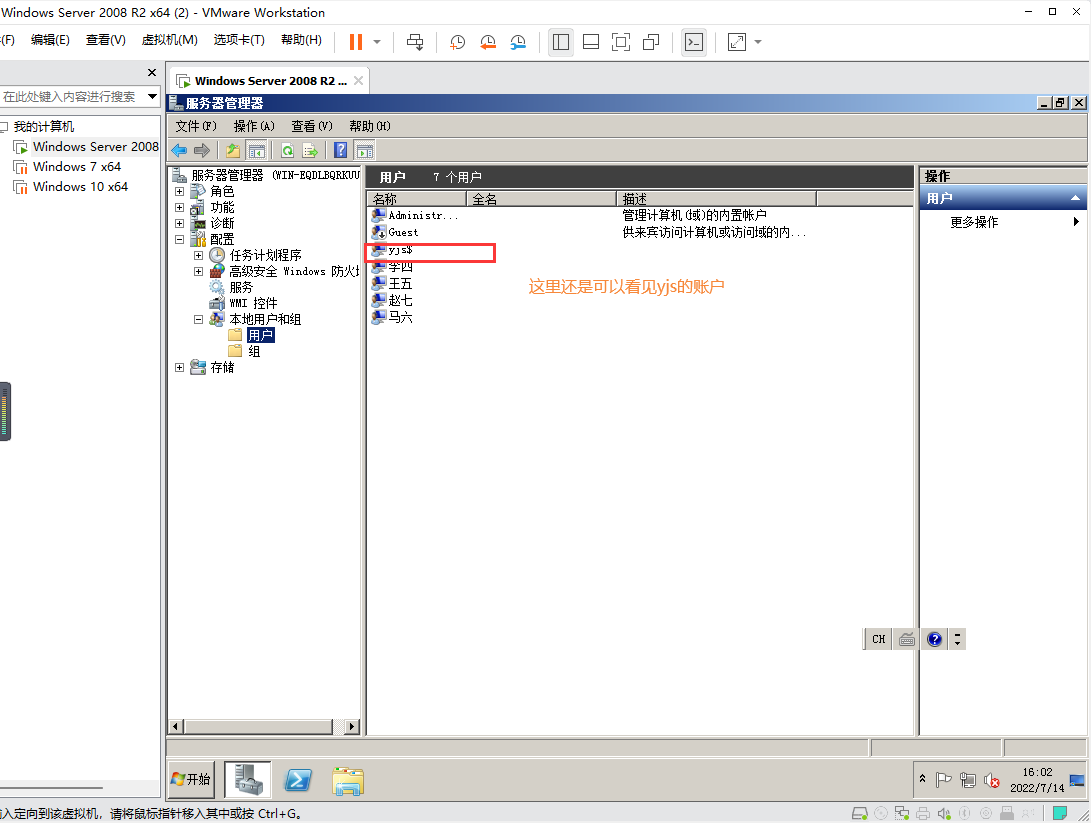Expand the 功能 tree node
1091x823 pixels.
(x=180, y=207)
